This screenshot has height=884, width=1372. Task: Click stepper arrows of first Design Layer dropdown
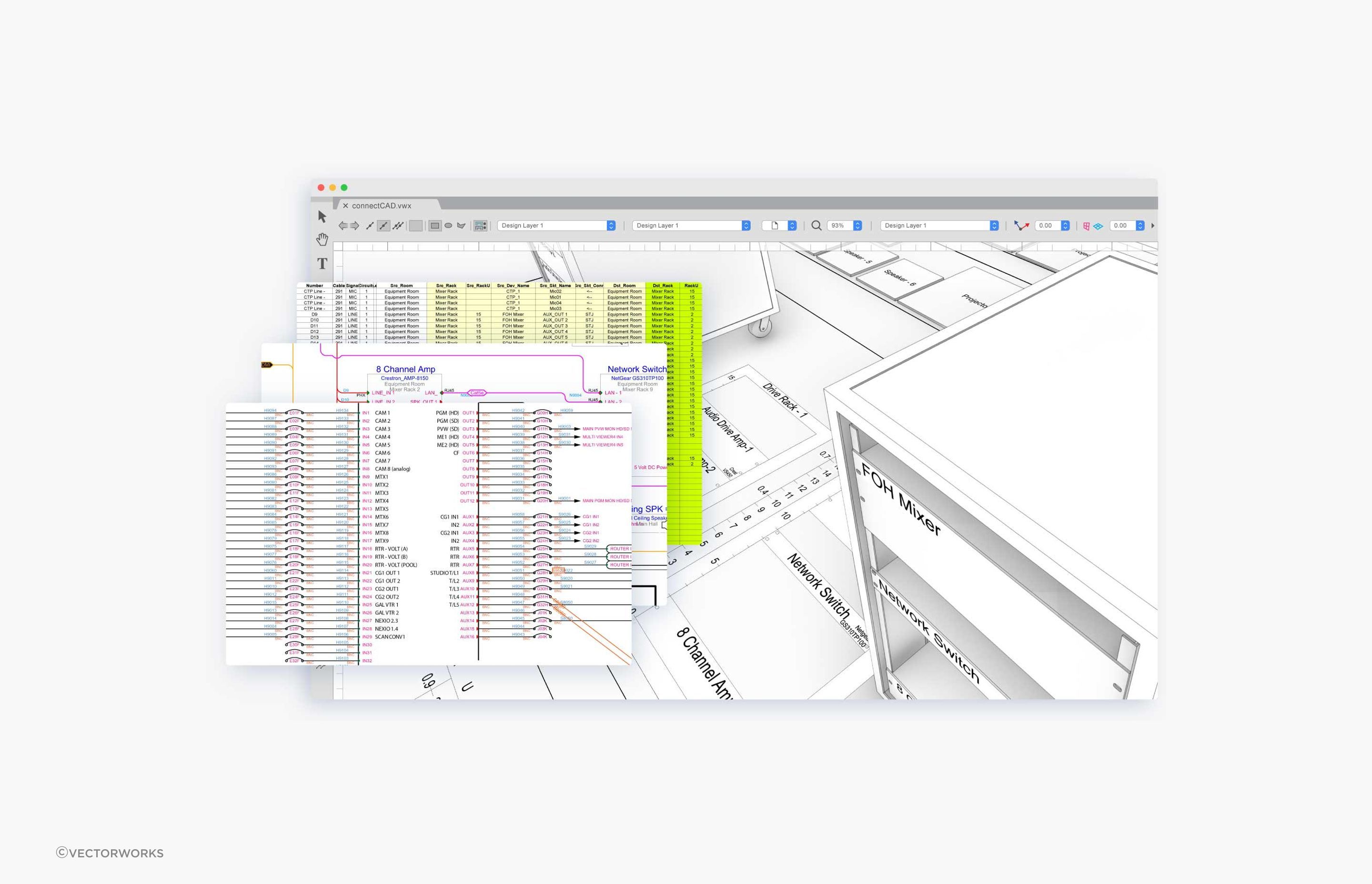pyautogui.click(x=611, y=226)
